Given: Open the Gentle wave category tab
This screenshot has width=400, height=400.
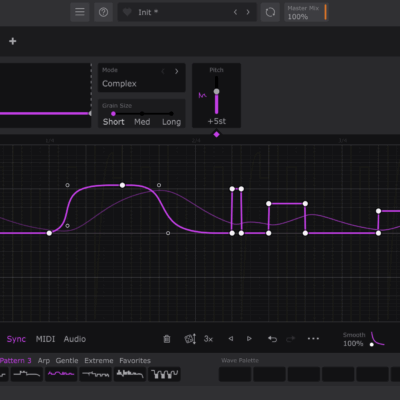Looking at the screenshot, I should (67, 361).
